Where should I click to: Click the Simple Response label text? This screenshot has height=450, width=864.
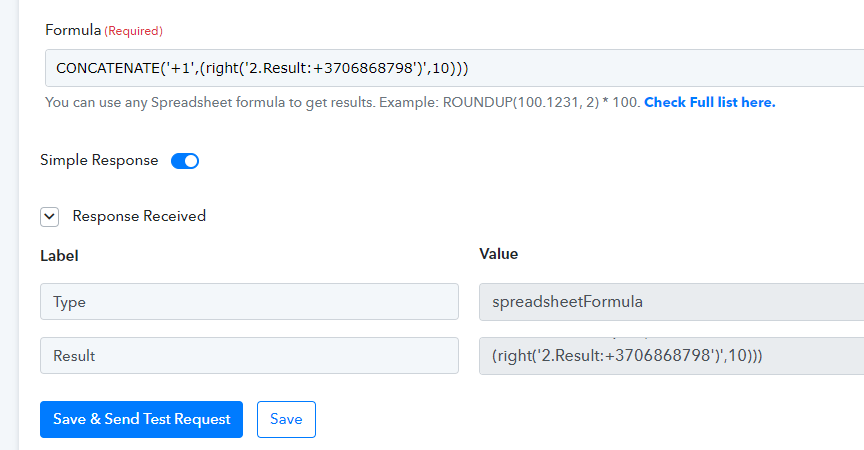click(99, 160)
